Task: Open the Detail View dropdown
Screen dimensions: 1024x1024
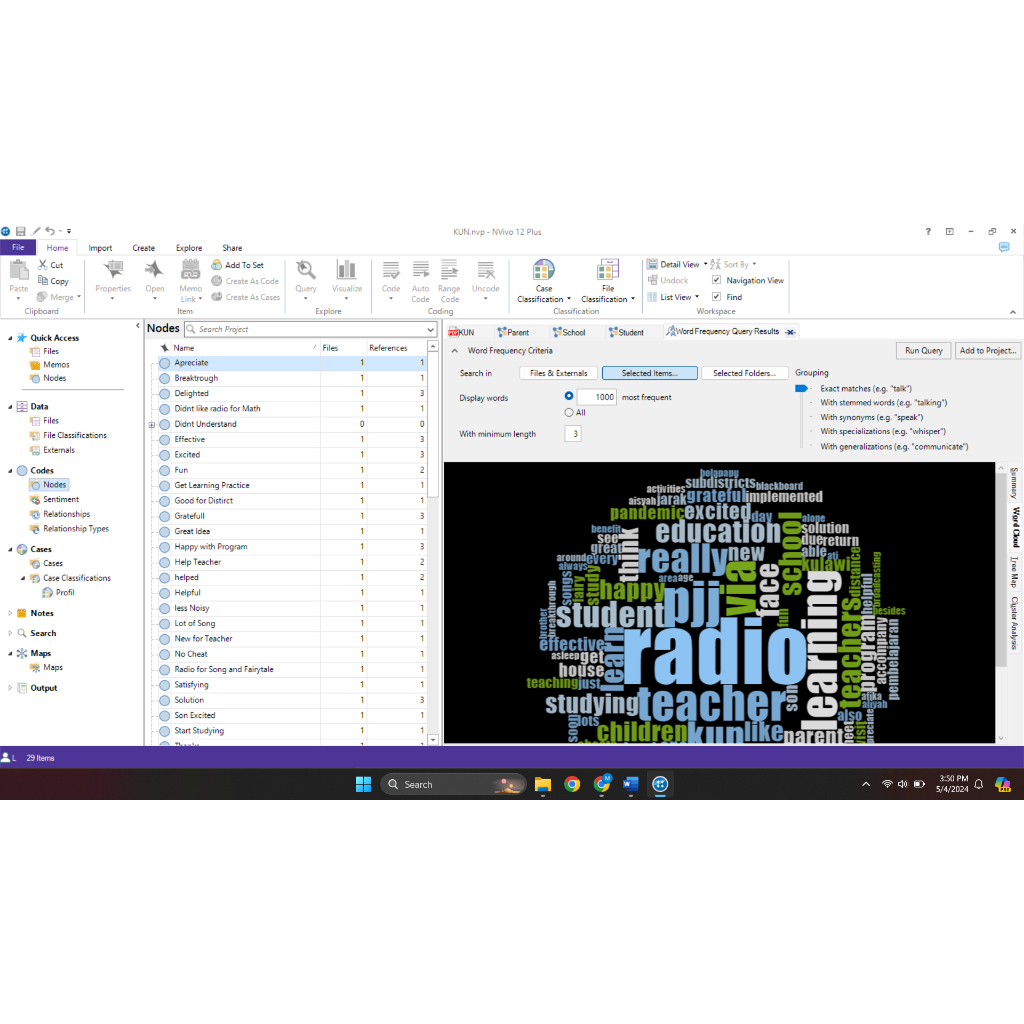Action: click(x=705, y=264)
